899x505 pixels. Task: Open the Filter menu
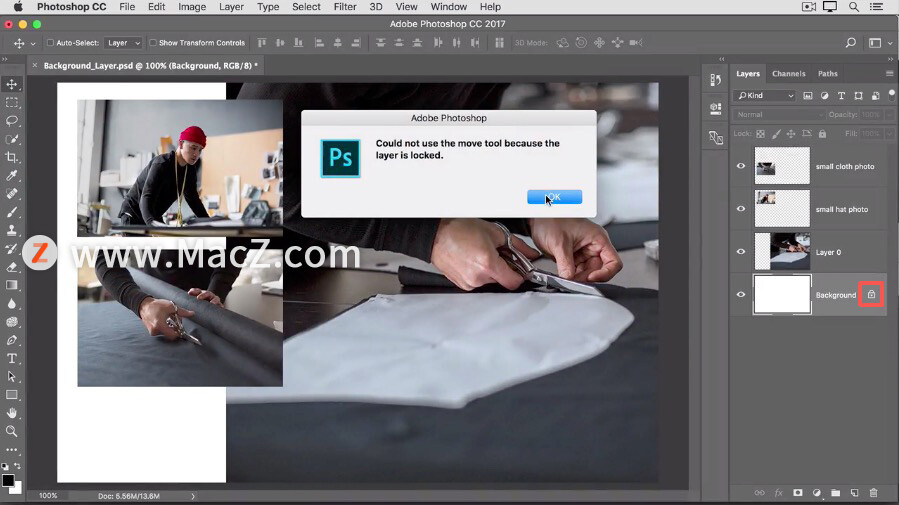point(345,7)
